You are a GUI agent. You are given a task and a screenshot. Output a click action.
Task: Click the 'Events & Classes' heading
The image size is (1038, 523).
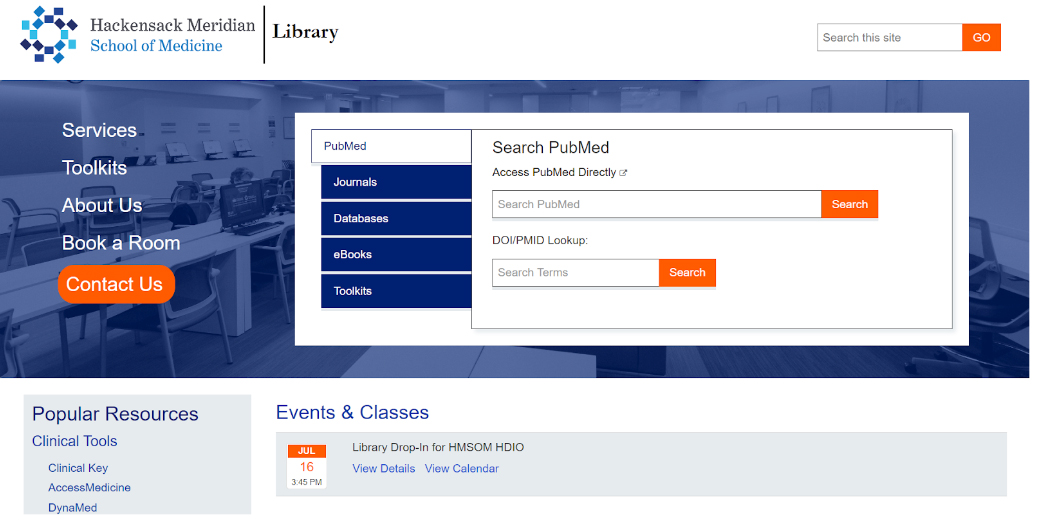[x=352, y=412]
